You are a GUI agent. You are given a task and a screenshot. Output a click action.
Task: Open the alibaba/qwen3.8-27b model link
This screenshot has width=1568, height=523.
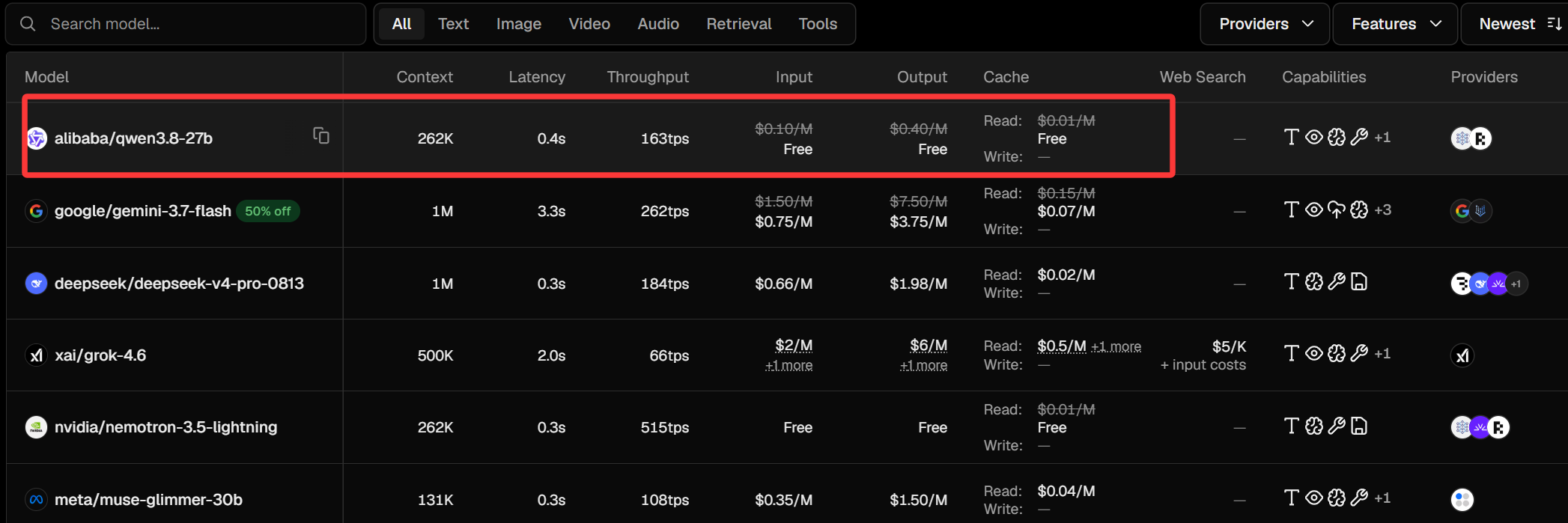[133, 138]
